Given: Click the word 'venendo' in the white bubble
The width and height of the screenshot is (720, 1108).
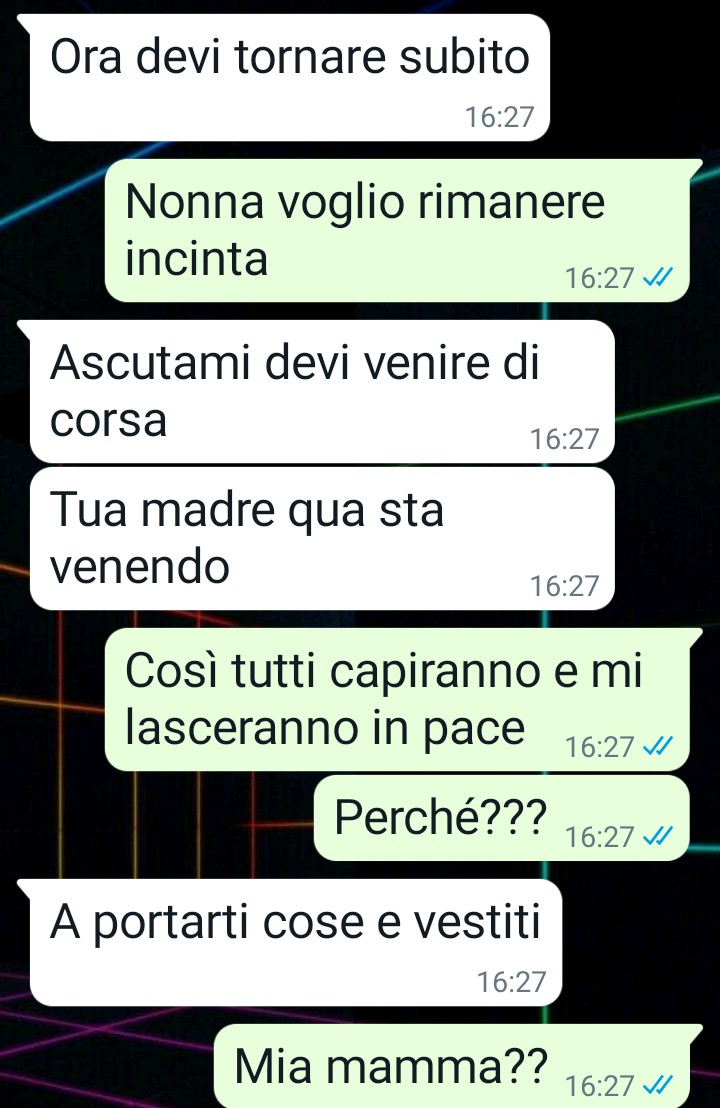Looking at the screenshot, I should pos(140,567).
